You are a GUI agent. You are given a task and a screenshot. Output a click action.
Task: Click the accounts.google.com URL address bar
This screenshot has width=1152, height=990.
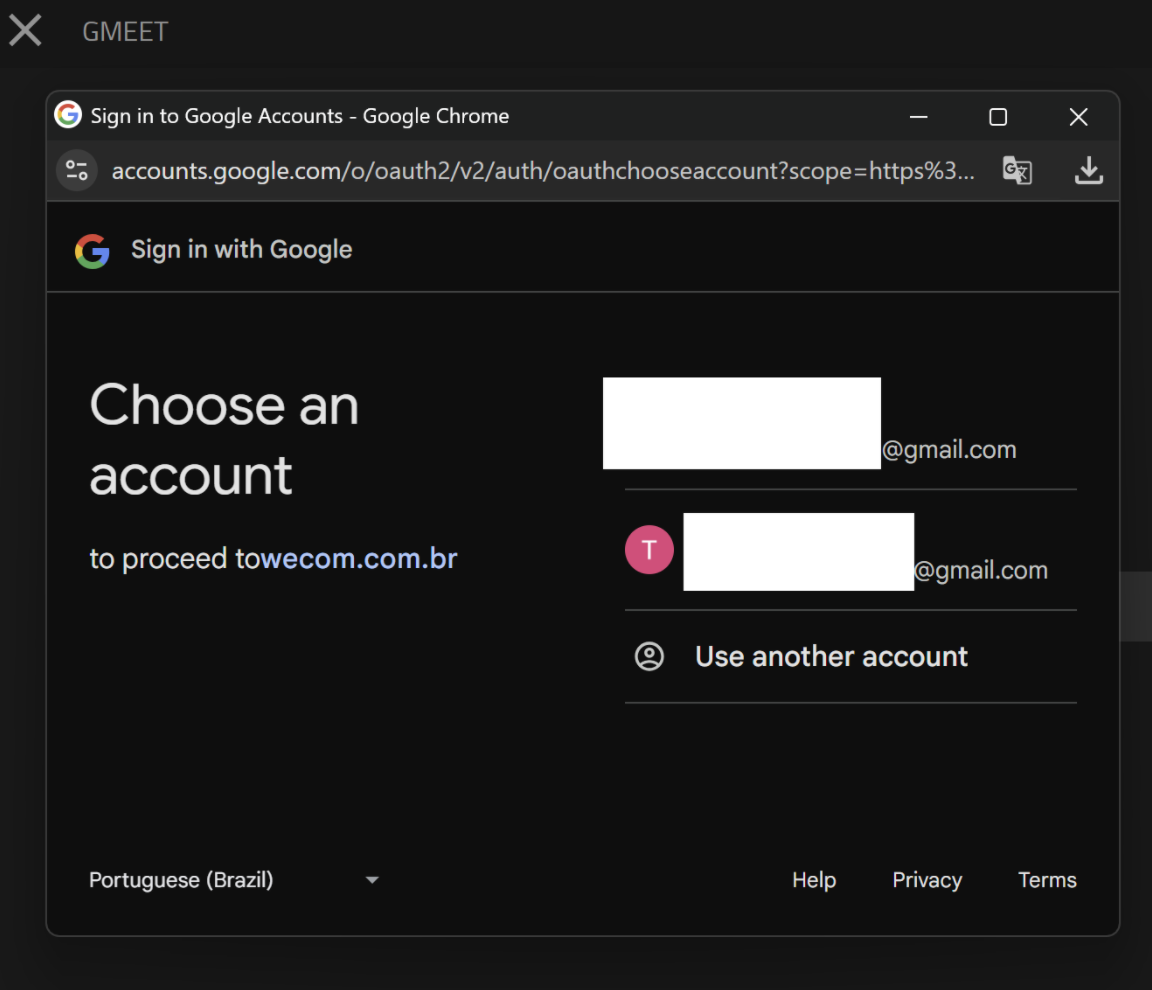(x=540, y=171)
